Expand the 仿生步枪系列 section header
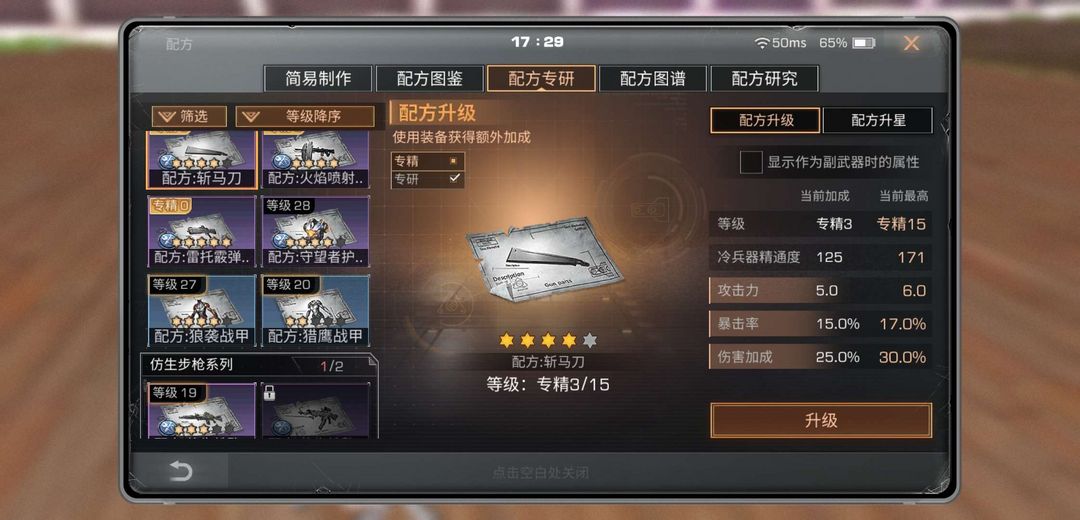Image resolution: width=1080 pixels, height=520 pixels. (x=258, y=364)
